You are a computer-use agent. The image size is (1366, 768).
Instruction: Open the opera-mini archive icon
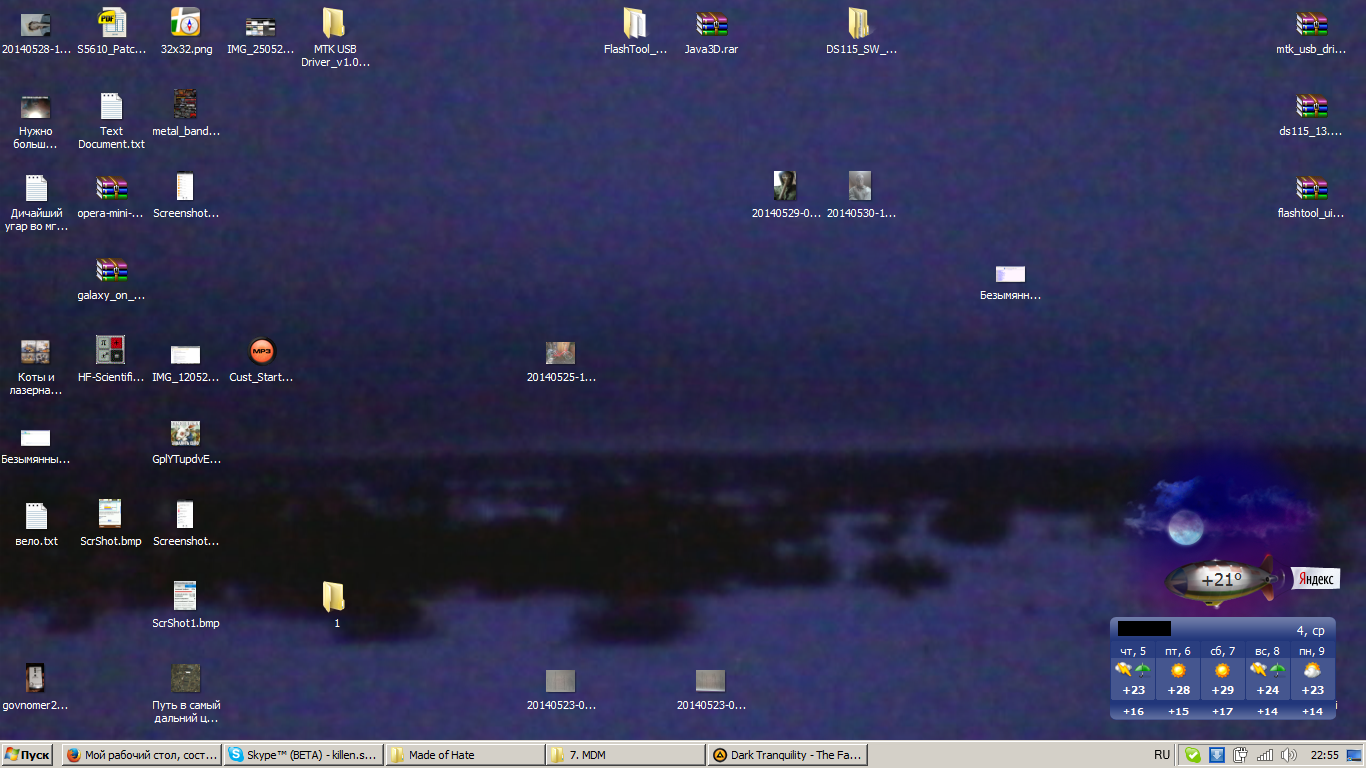[x=111, y=188]
